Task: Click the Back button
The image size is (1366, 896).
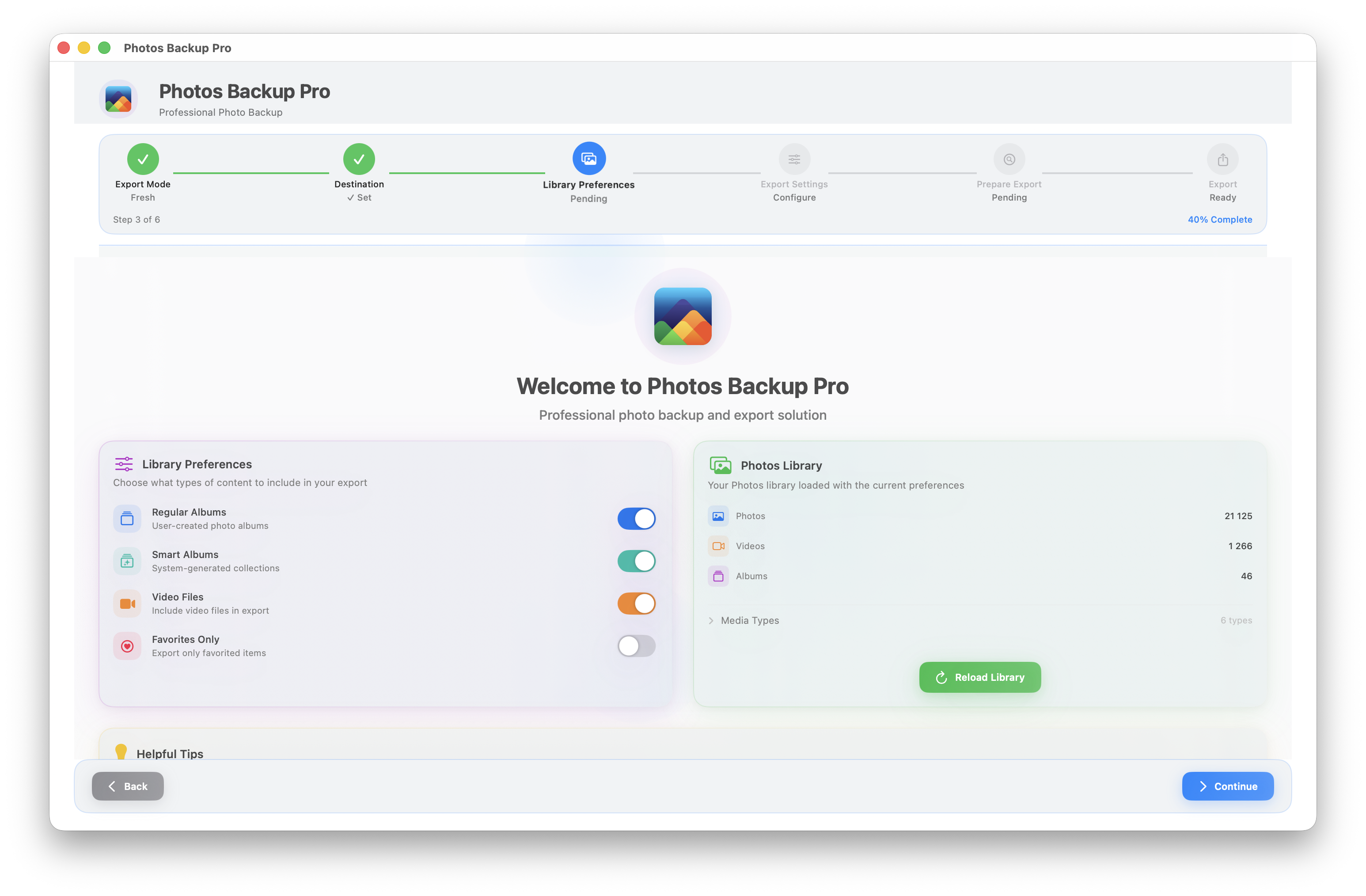Action: [127, 786]
